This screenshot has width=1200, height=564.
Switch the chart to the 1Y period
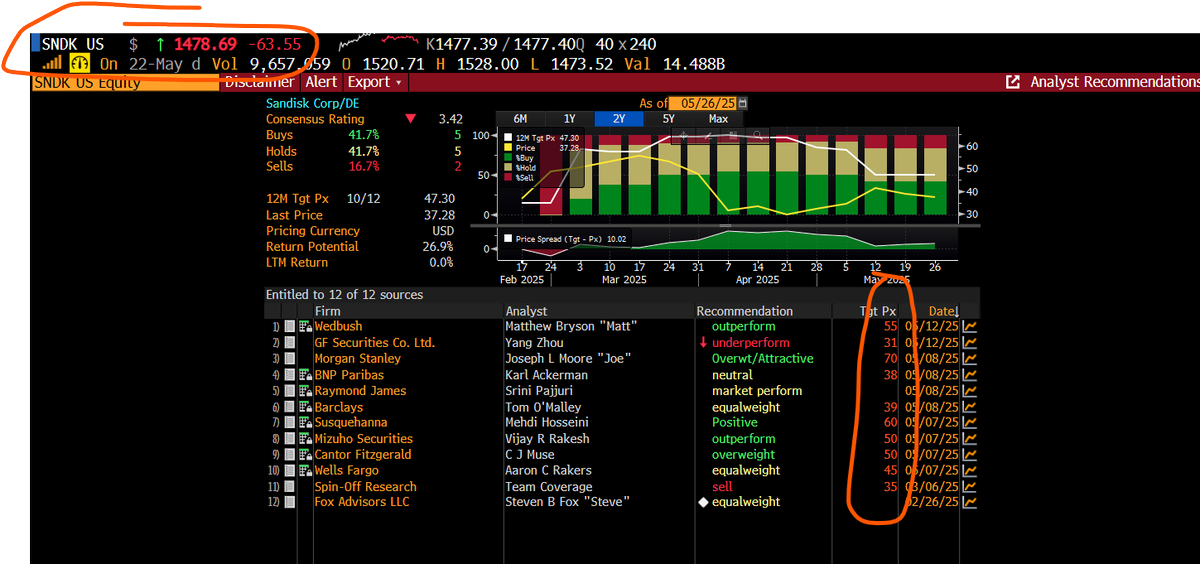569,118
